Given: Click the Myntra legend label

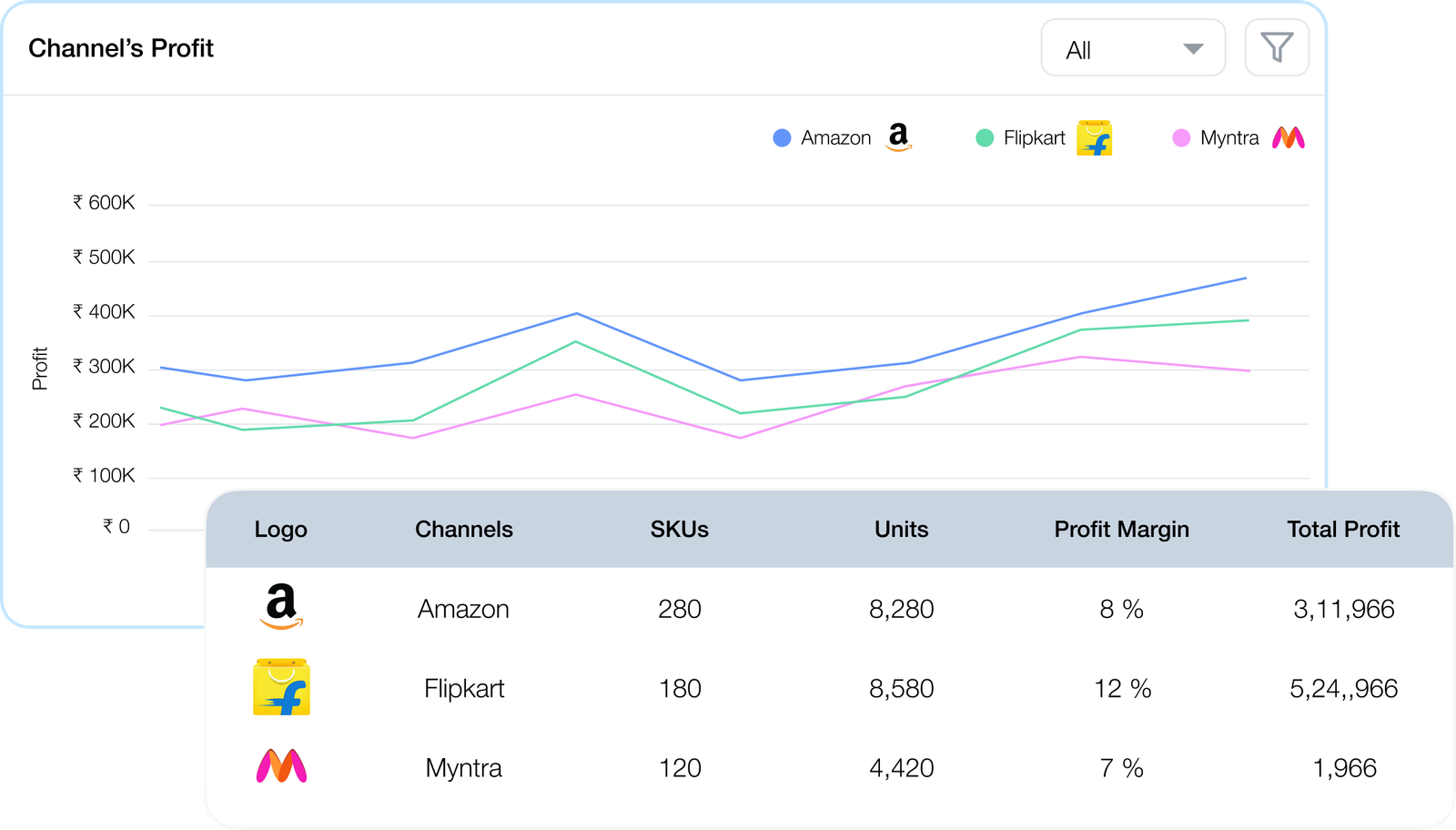Looking at the screenshot, I should [1229, 137].
